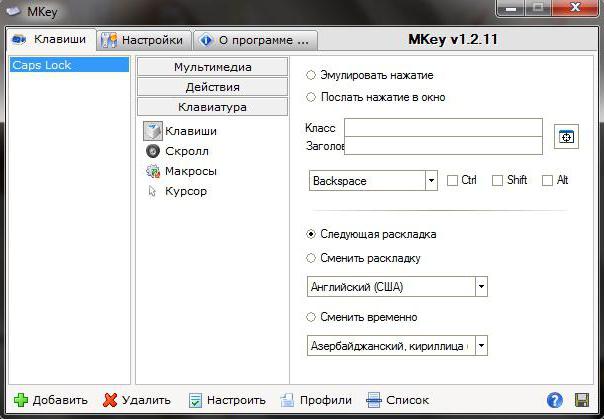Image resolution: width=604 pixels, height=419 pixels.
Task: Click the Курсор arrow icon
Action: coord(152,191)
